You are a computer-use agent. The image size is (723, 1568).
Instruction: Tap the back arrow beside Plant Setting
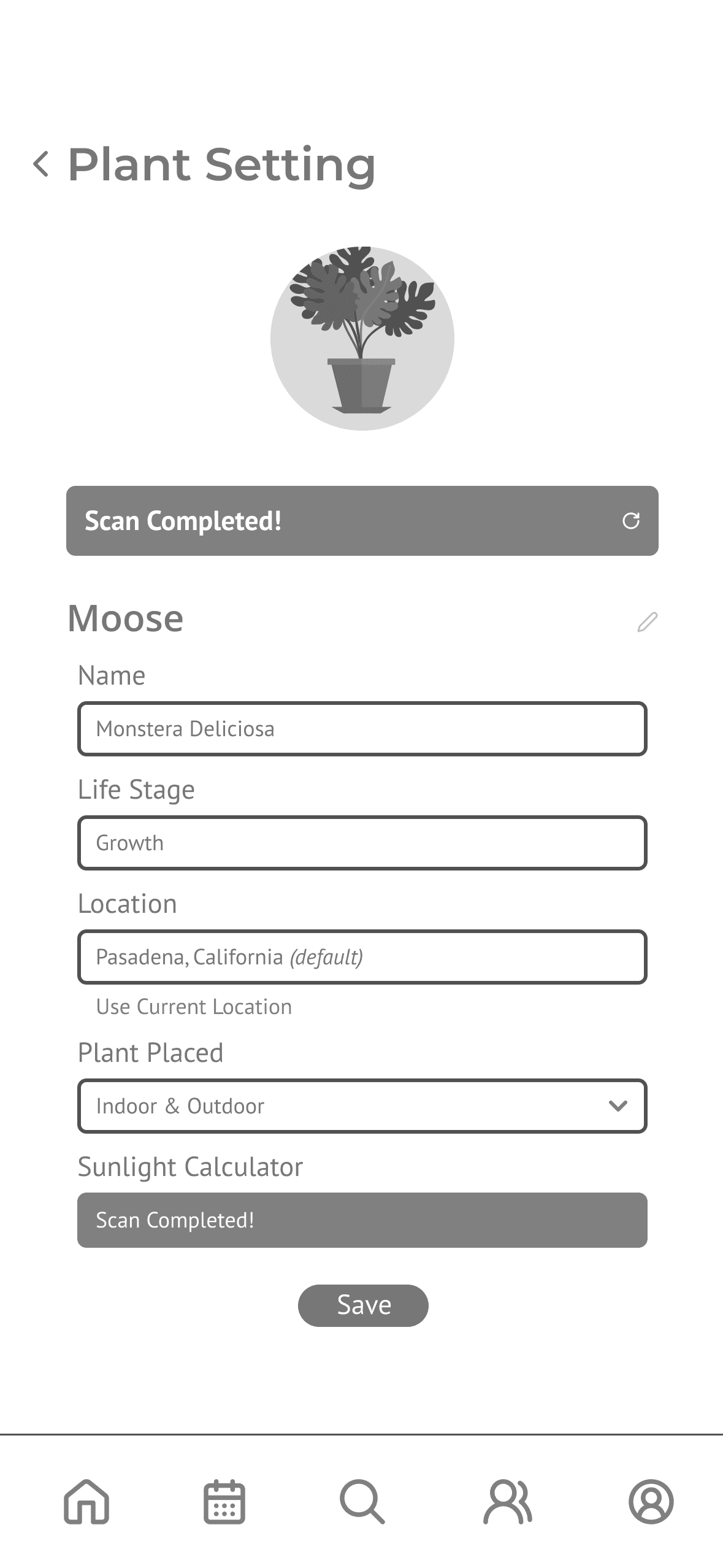[x=41, y=164]
